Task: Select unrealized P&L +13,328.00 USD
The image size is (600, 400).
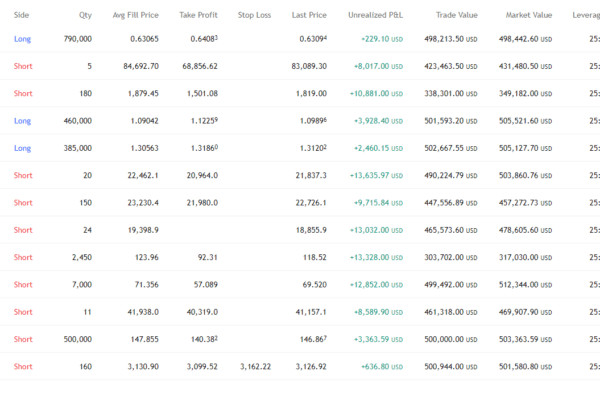Action: (377, 257)
